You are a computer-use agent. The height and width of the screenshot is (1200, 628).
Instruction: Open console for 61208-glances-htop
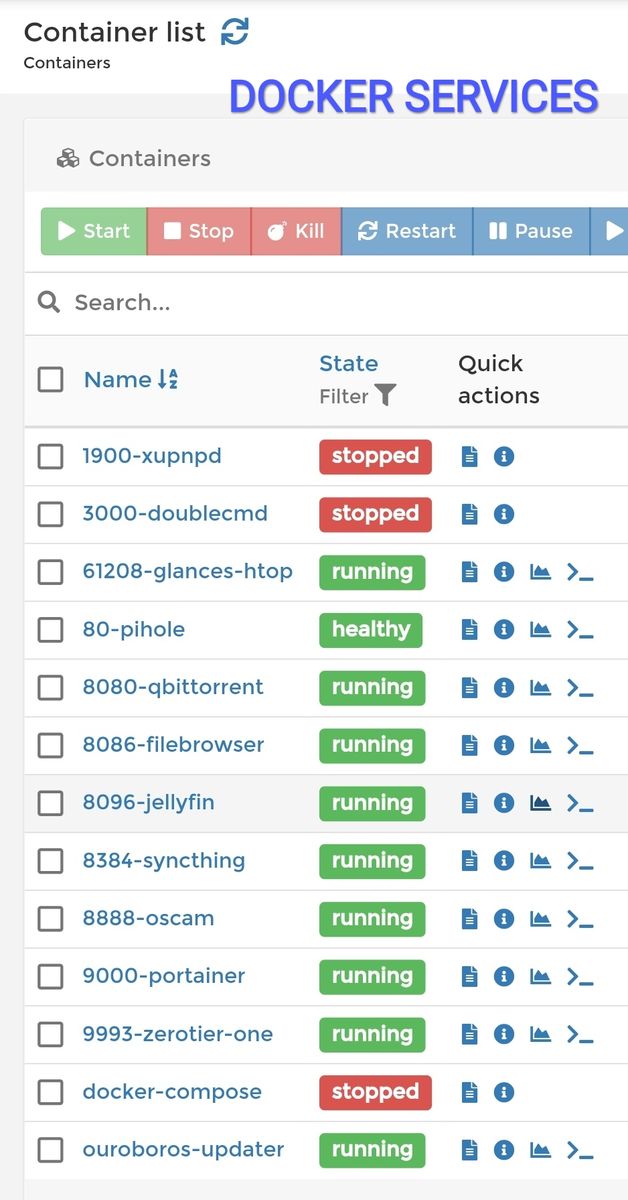pyautogui.click(x=580, y=572)
